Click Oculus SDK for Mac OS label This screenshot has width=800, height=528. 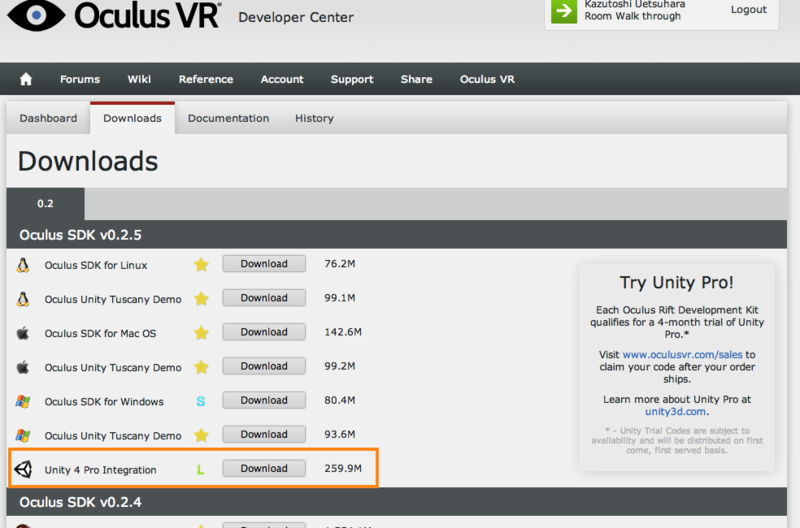(101, 334)
